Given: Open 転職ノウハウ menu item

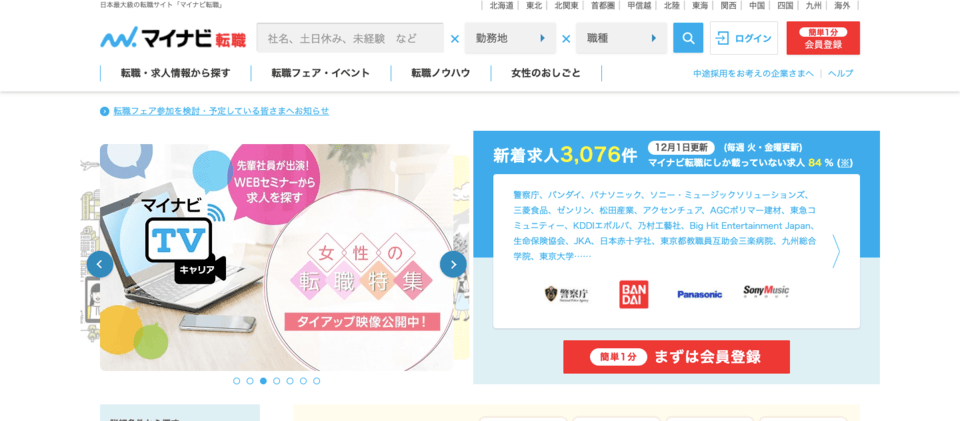Looking at the screenshot, I should (441, 73).
